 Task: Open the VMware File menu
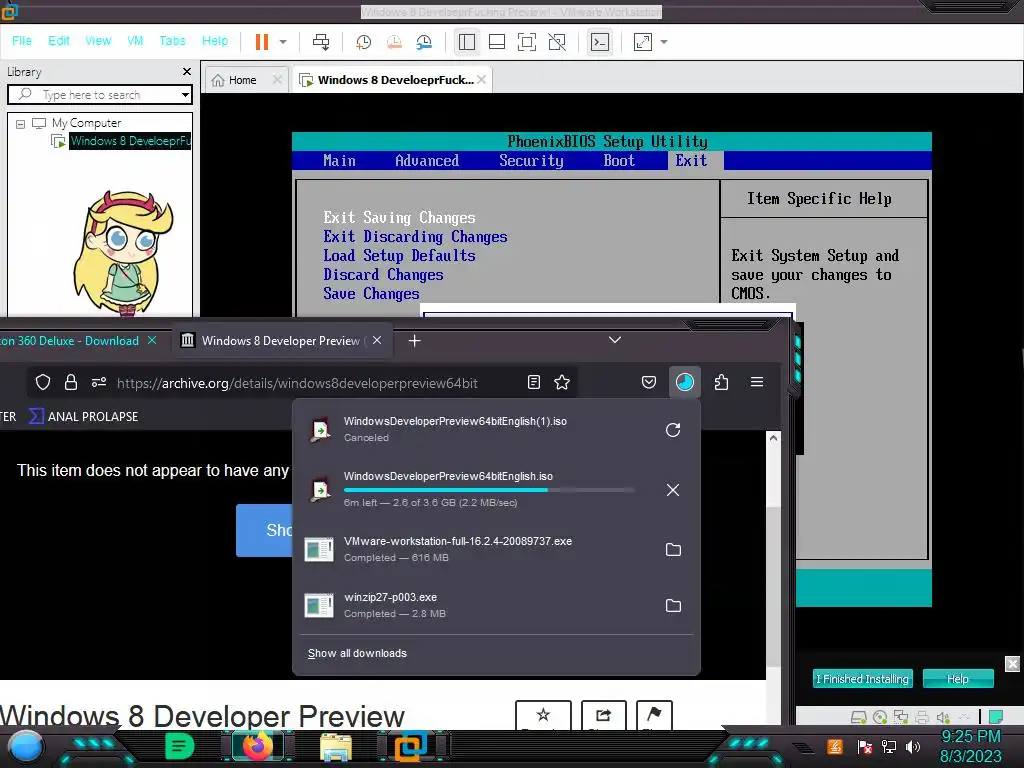(22, 40)
